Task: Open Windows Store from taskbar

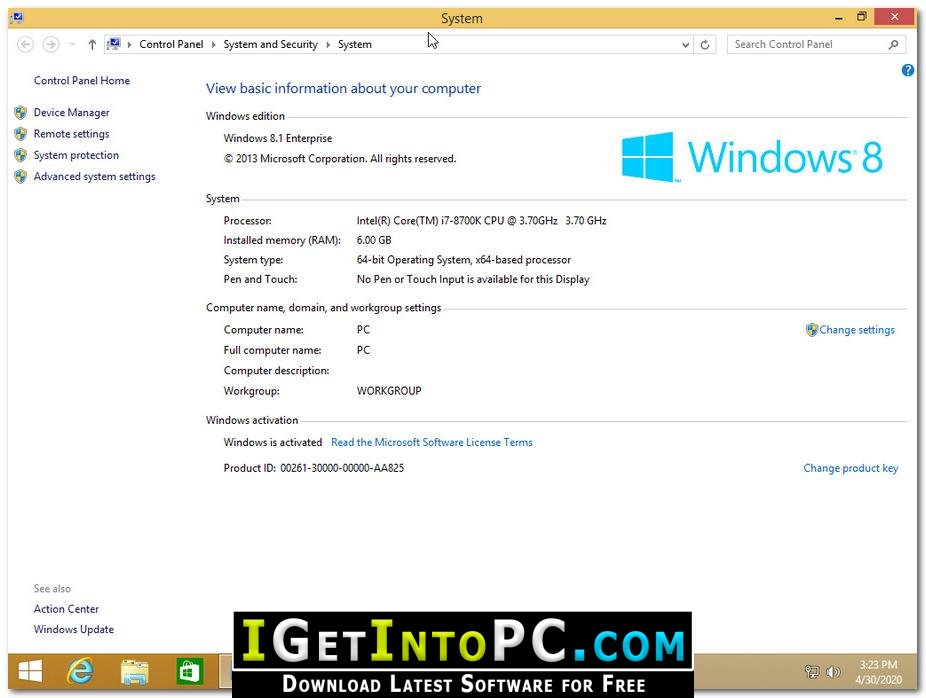Action: tap(190, 672)
